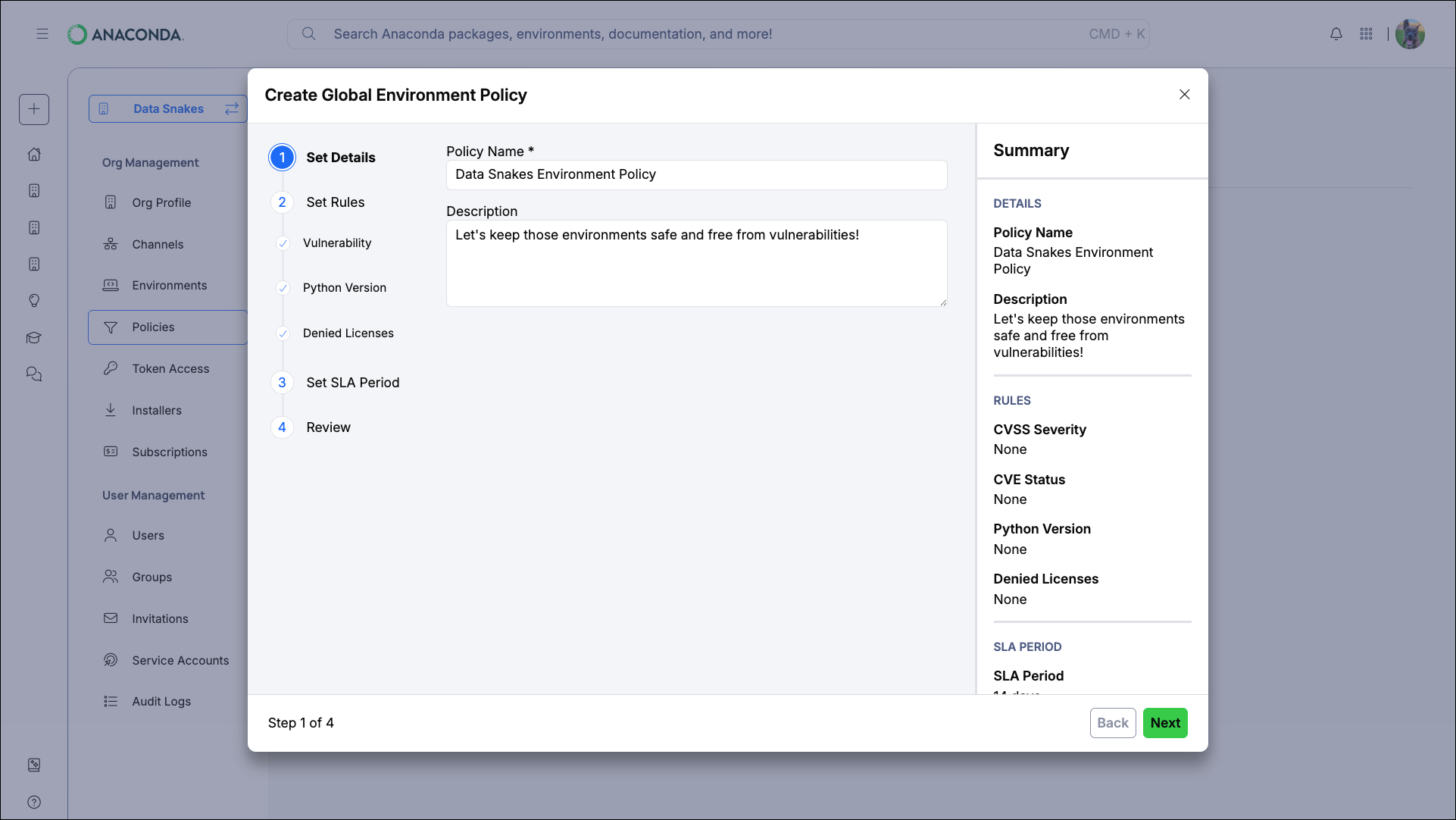Click the Summary heading
Viewport: 1456px width, 820px height.
click(x=1031, y=151)
